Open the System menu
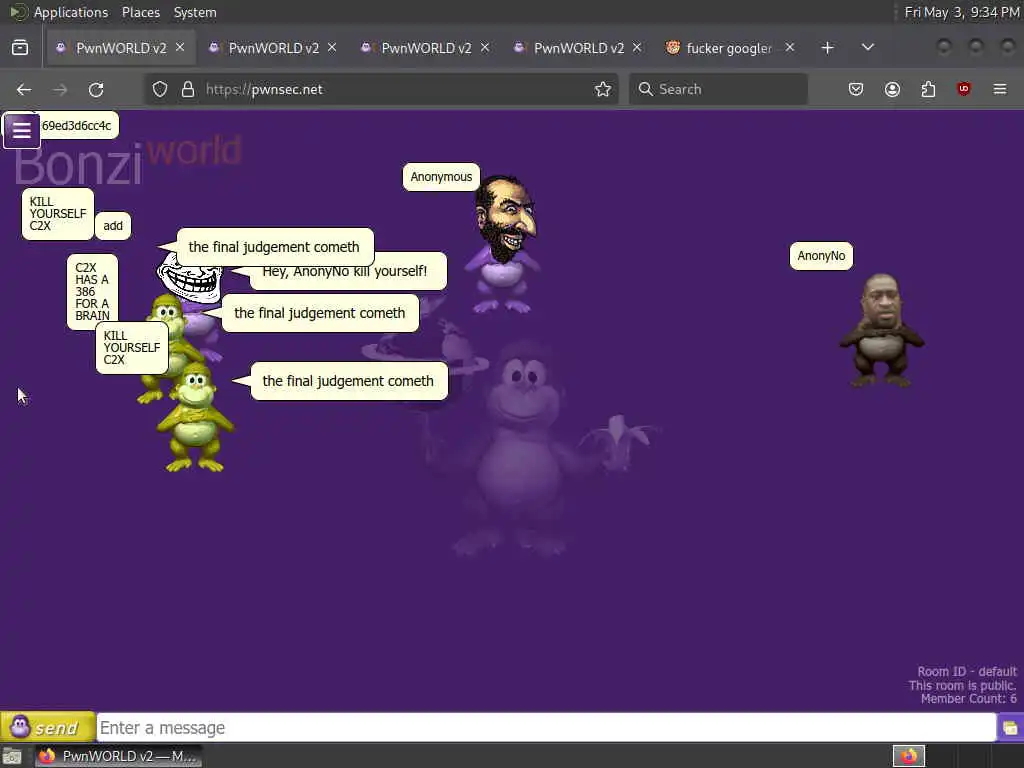This screenshot has height=768, width=1024. (x=195, y=12)
